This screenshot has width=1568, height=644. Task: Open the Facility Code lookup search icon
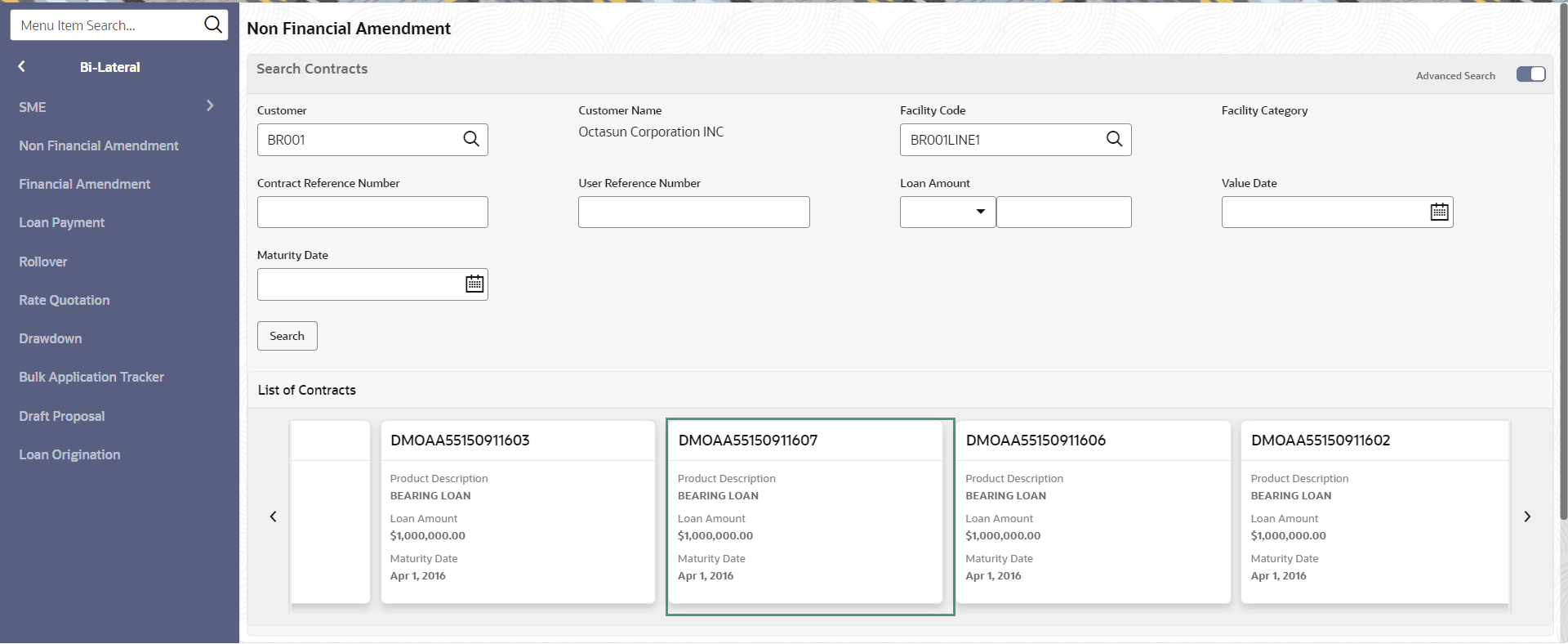1114,139
